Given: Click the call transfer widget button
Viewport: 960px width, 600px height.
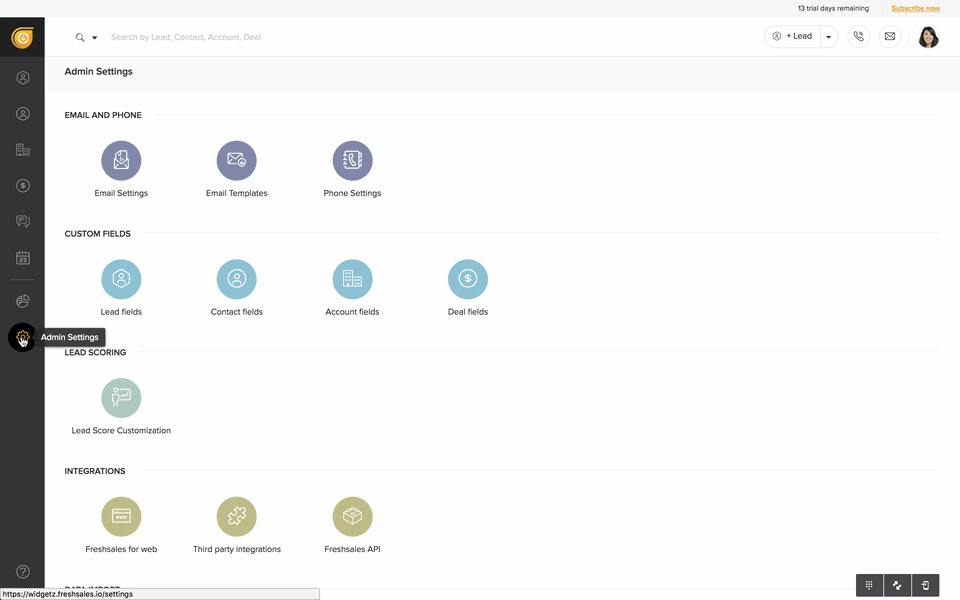Looking at the screenshot, I should coord(897,586).
